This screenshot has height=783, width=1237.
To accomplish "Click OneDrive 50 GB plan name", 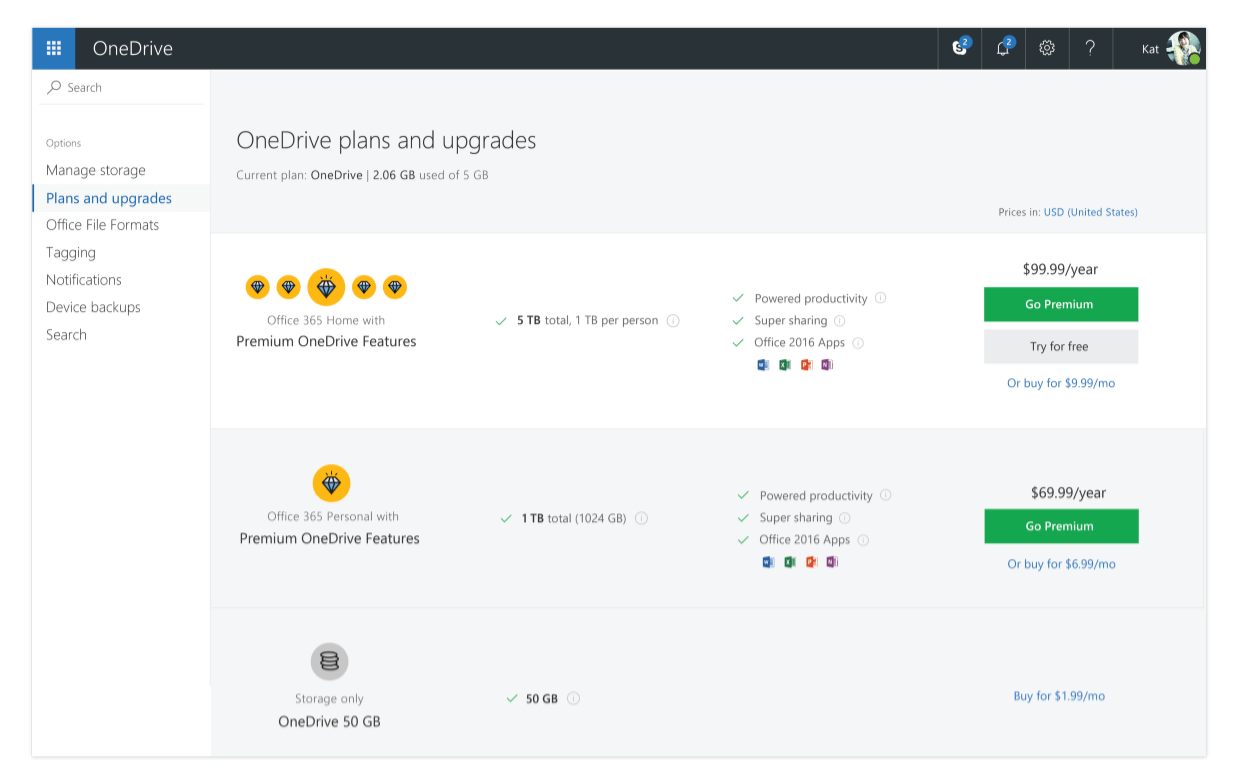I will 329,722.
